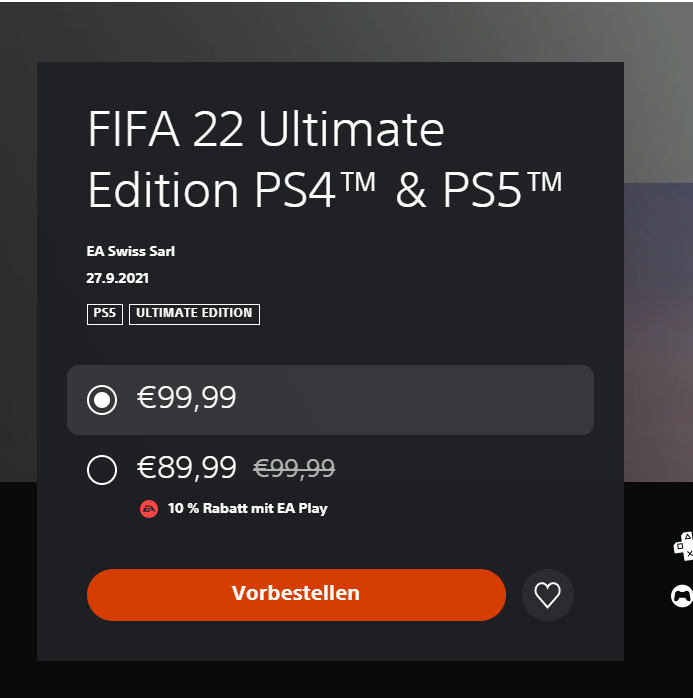693x698 pixels.
Task: Click the PS4™ text in the title
Action: coord(315,190)
